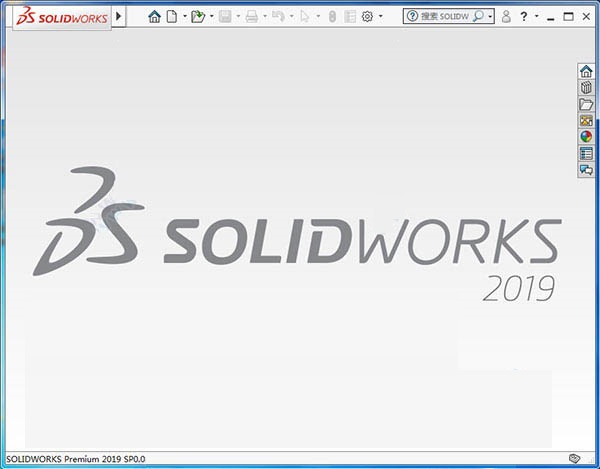Viewport: 600px width, 469px height.
Task: Expand the Help dropdown arrow
Action: click(x=536, y=16)
